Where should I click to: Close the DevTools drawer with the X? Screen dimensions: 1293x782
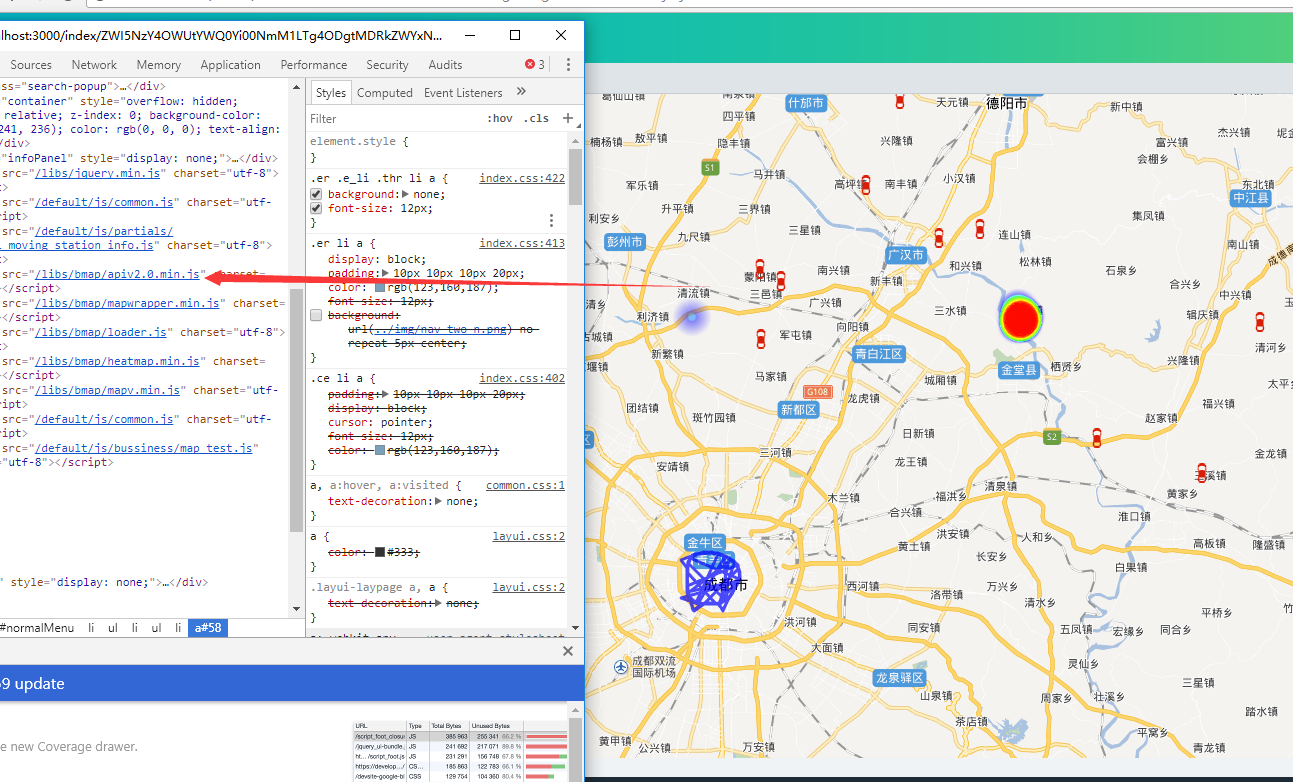click(568, 651)
